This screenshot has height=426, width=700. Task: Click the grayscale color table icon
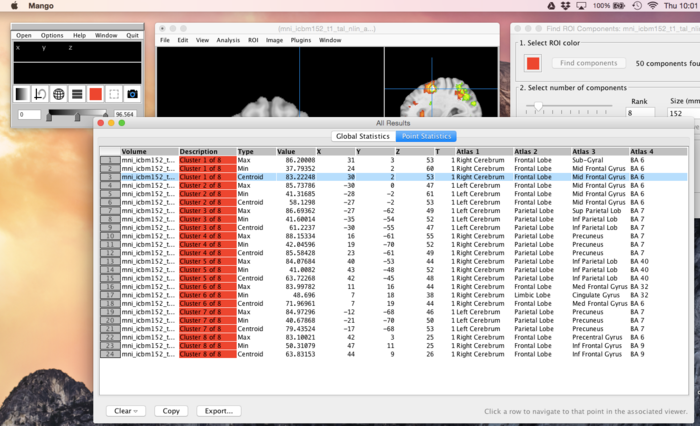pos(22,94)
